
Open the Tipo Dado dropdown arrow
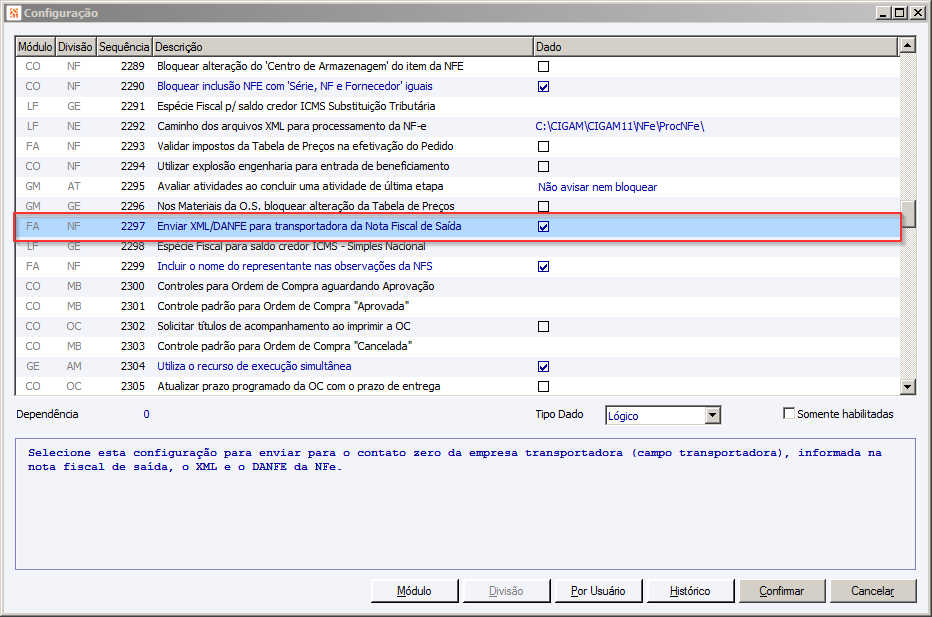point(712,415)
